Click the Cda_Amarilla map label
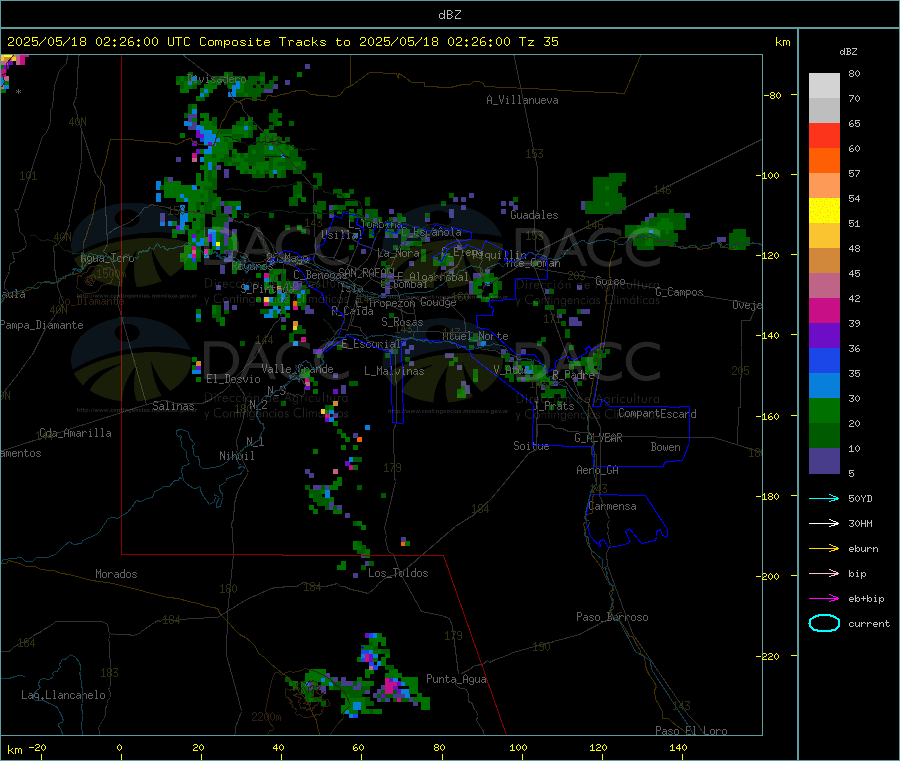The width and height of the screenshot is (900, 761). click(x=75, y=433)
